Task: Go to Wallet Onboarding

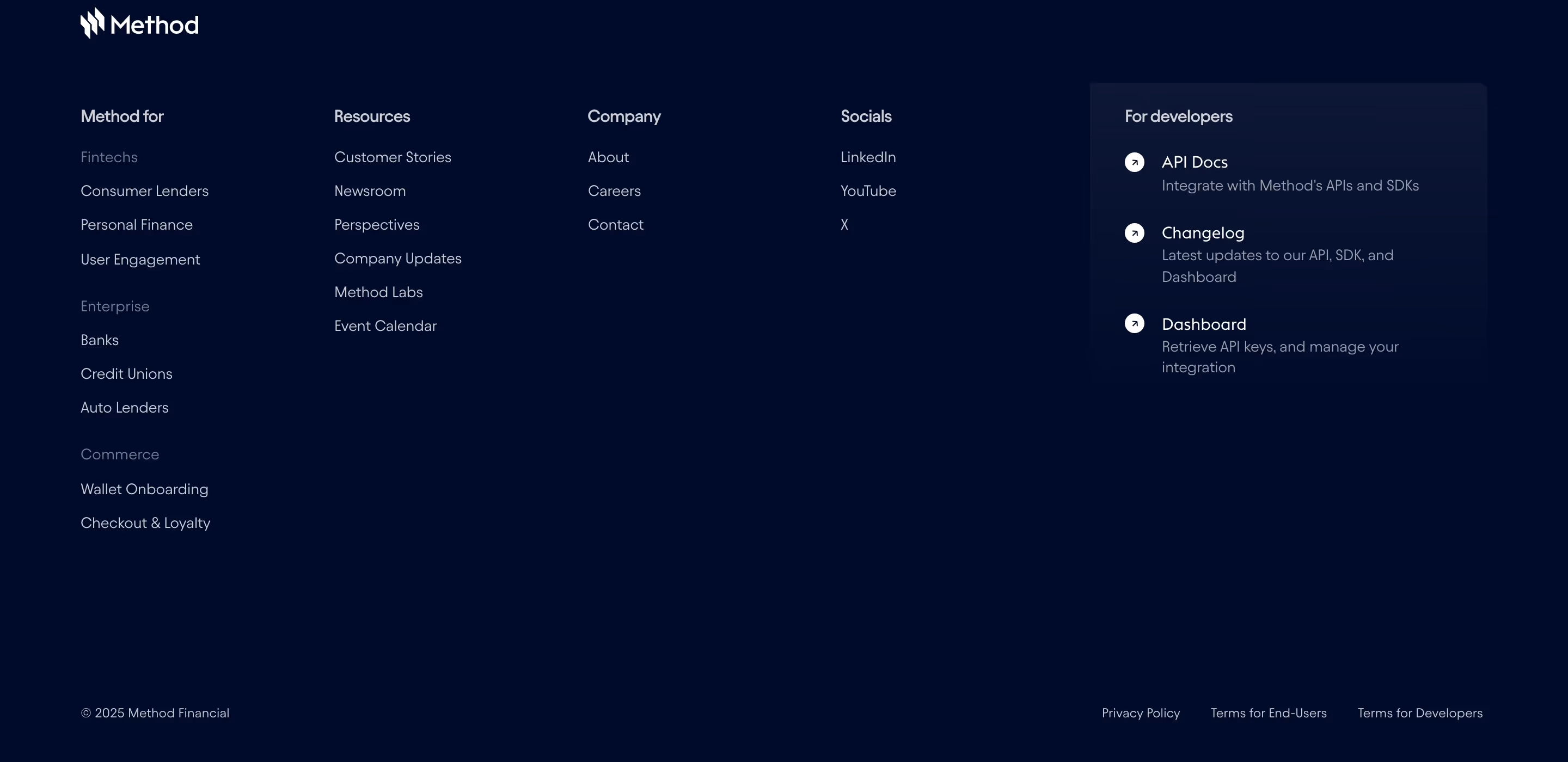Action: pyautogui.click(x=144, y=489)
